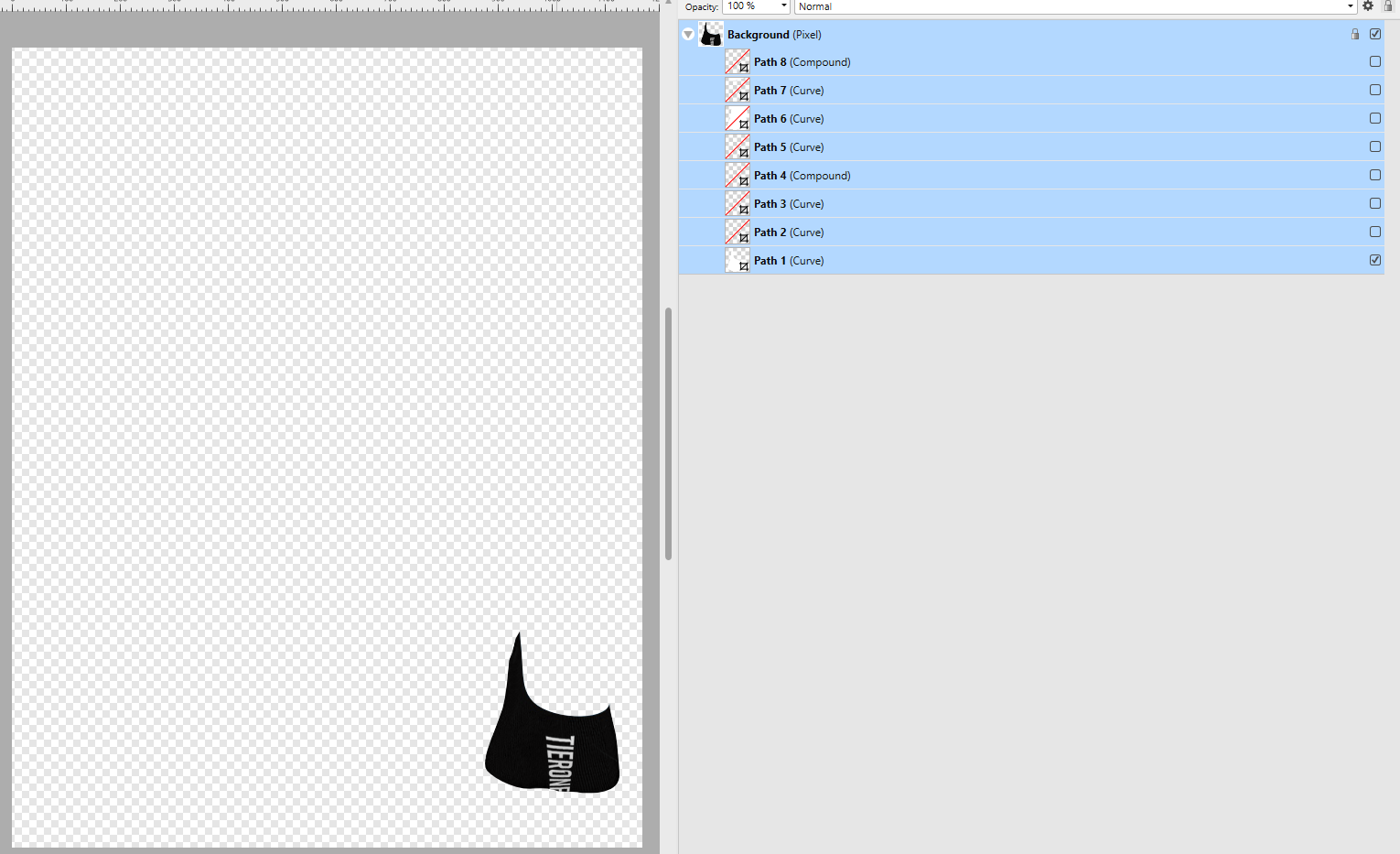Click the Path 3 thumbnail icon
1400x854 pixels.
(738, 204)
